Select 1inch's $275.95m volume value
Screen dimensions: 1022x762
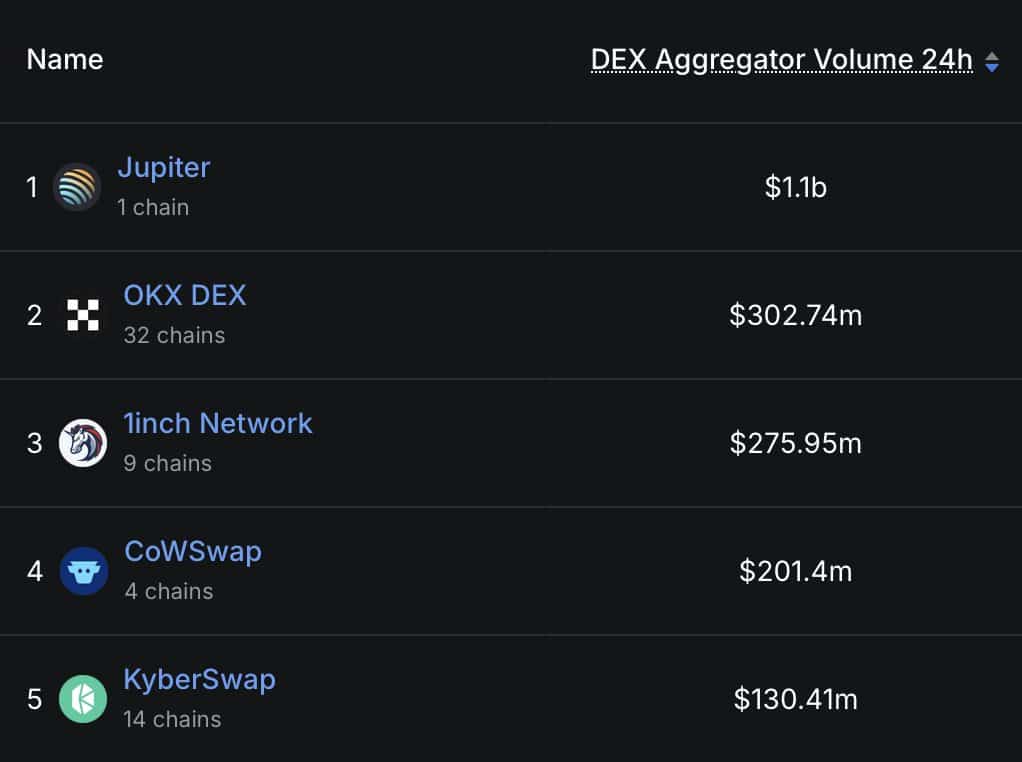point(795,443)
